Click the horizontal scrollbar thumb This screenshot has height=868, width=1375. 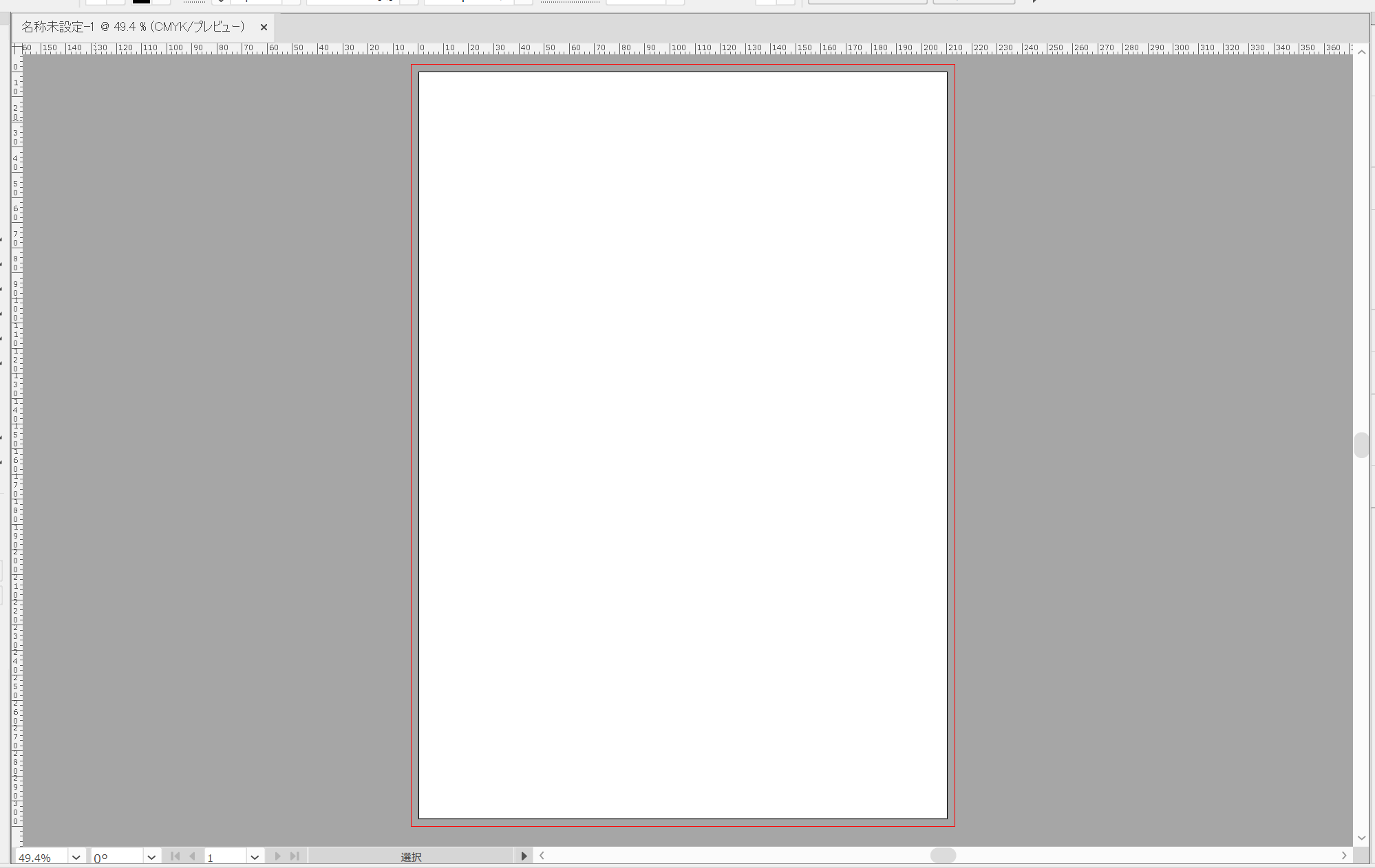pyautogui.click(x=943, y=856)
